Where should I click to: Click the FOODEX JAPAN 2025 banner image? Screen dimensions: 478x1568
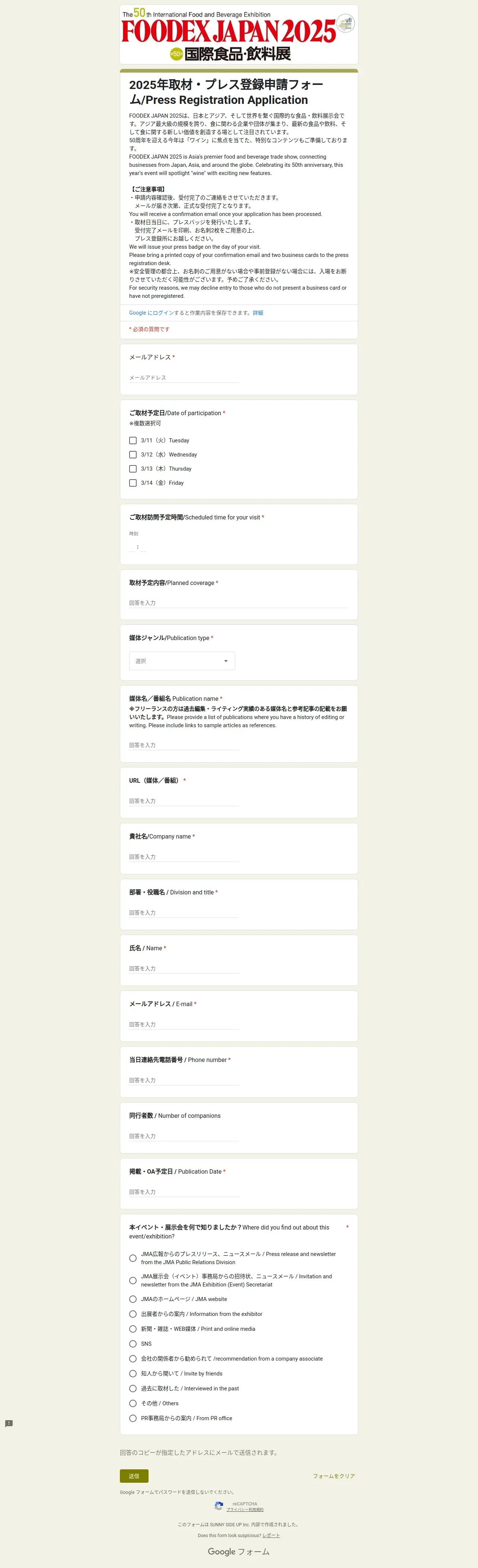pos(239,34)
